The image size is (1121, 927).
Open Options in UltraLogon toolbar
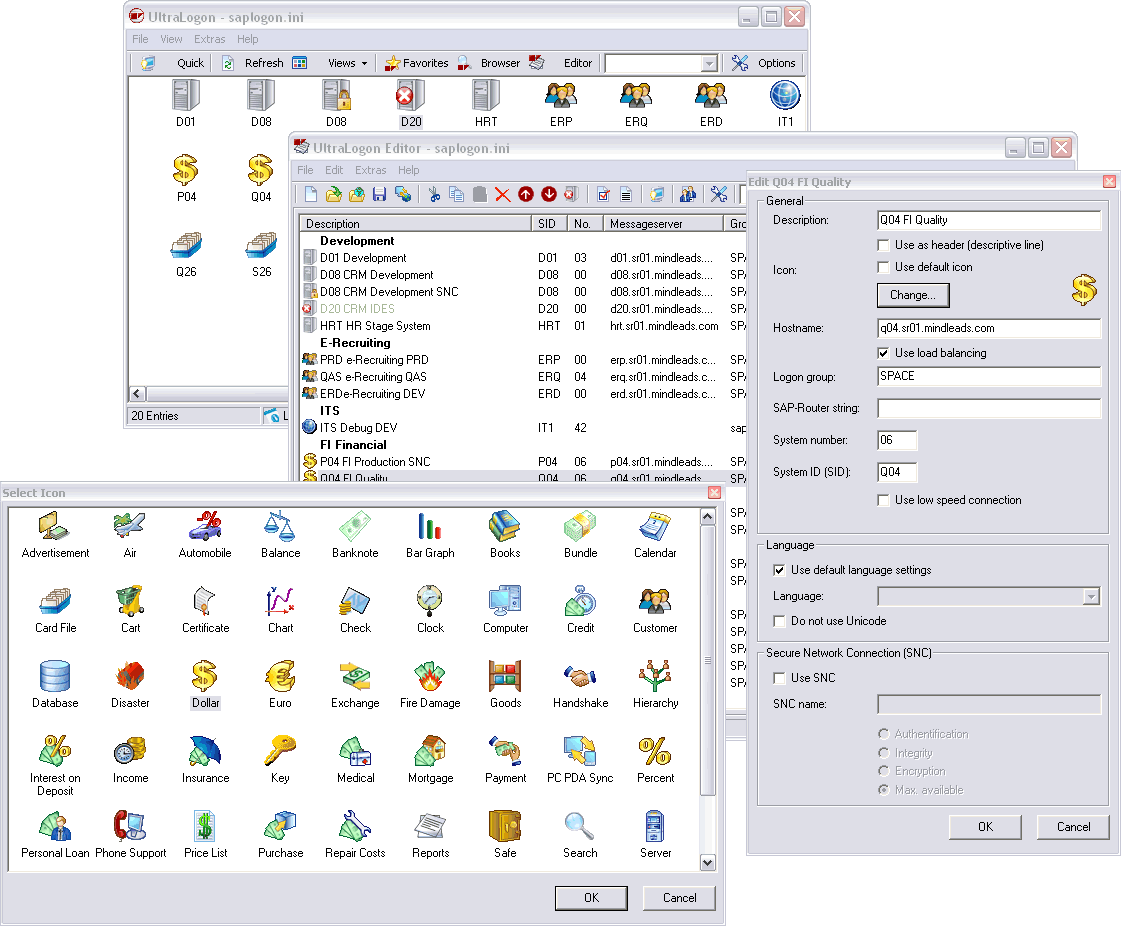pos(764,63)
